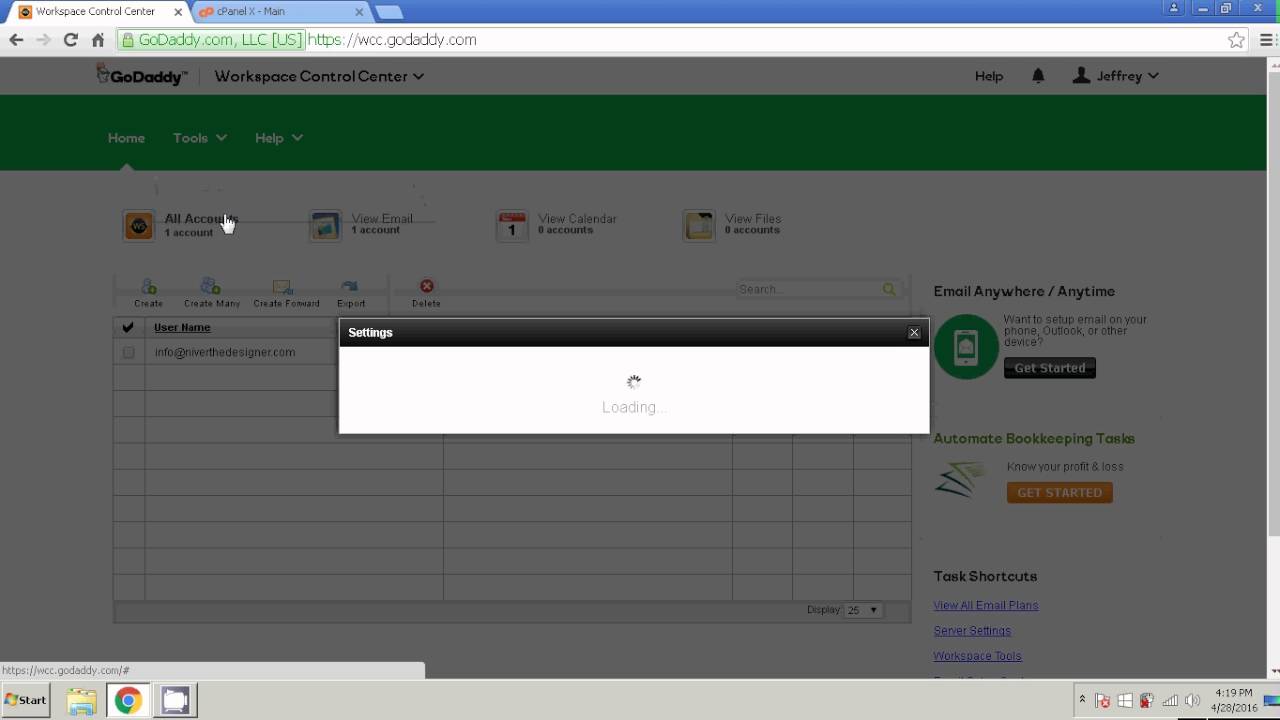Click the info@niverthedesigner.com account text

(x=225, y=352)
